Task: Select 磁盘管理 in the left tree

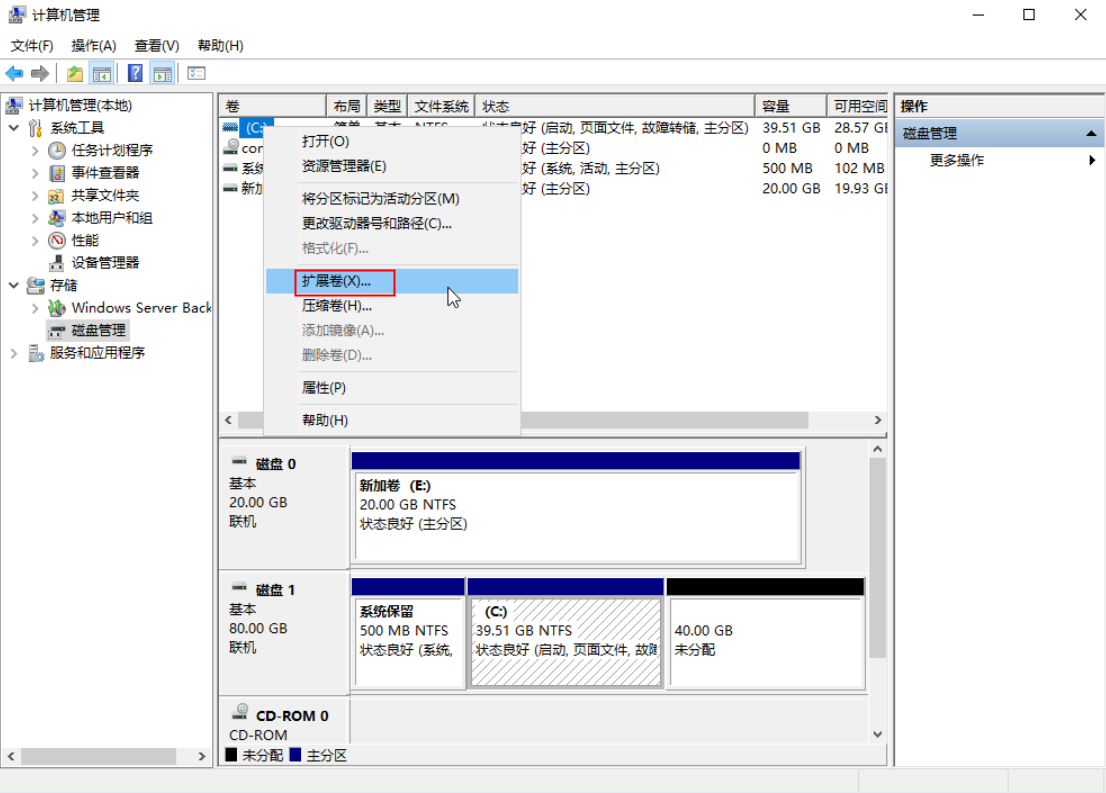Action: point(98,330)
